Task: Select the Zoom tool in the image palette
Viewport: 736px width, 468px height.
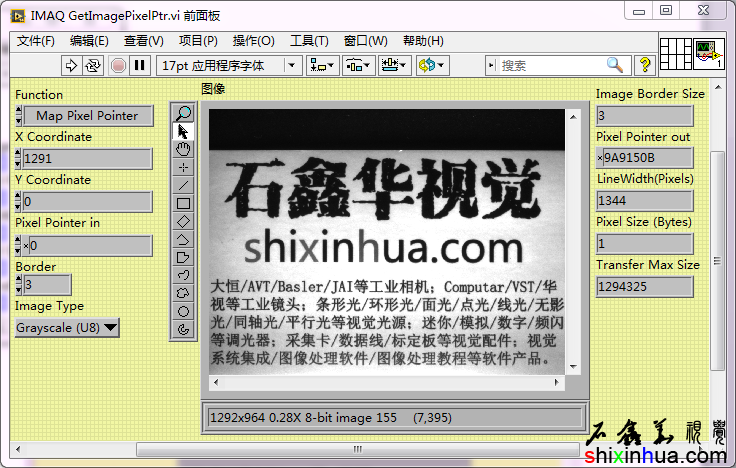Action: (x=183, y=113)
